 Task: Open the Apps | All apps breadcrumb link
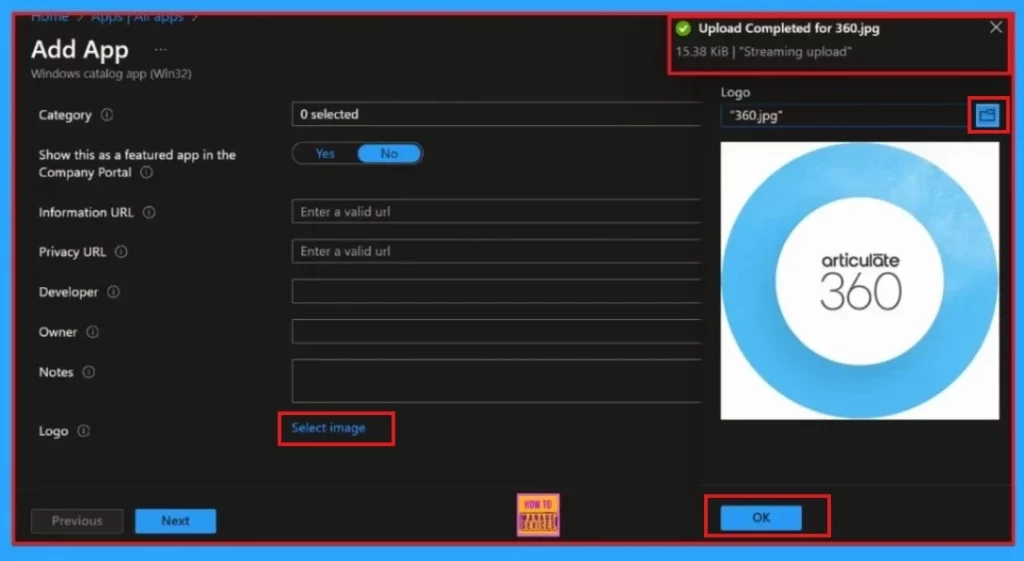click(137, 18)
